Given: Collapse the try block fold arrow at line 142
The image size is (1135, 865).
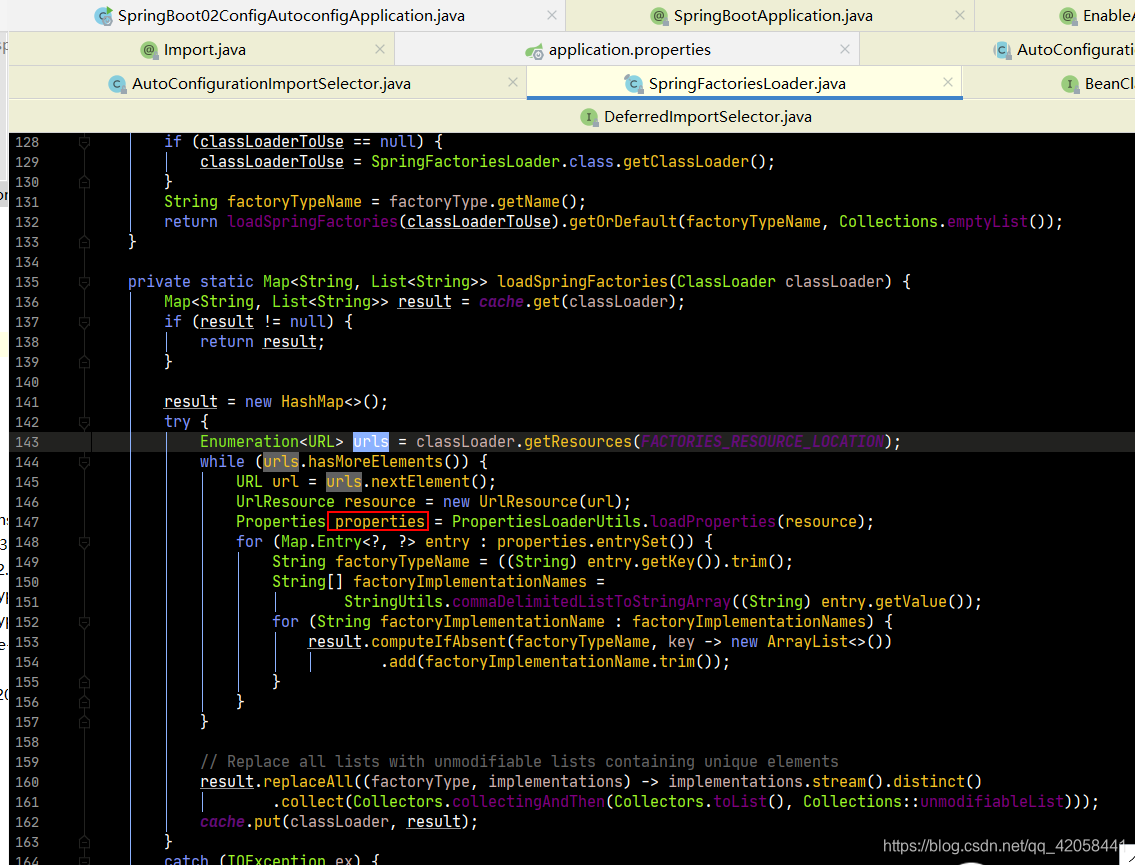Looking at the screenshot, I should coord(84,421).
